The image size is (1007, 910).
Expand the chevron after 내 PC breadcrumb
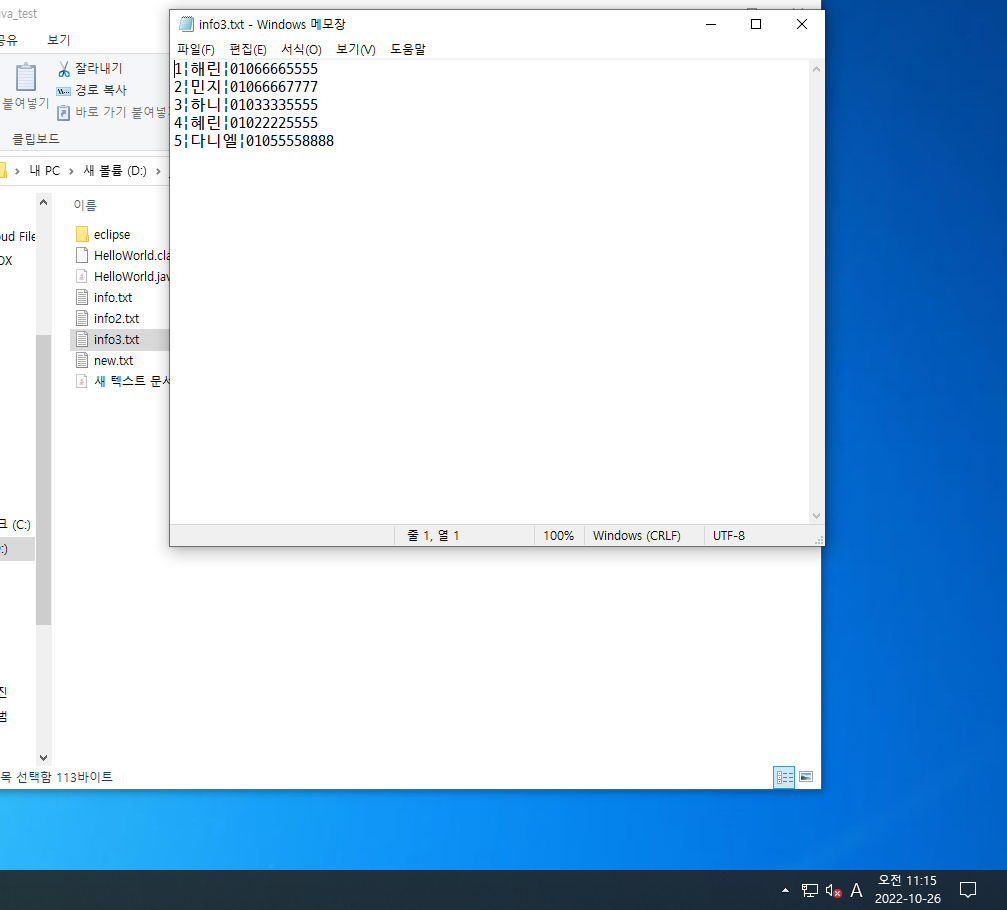click(71, 171)
